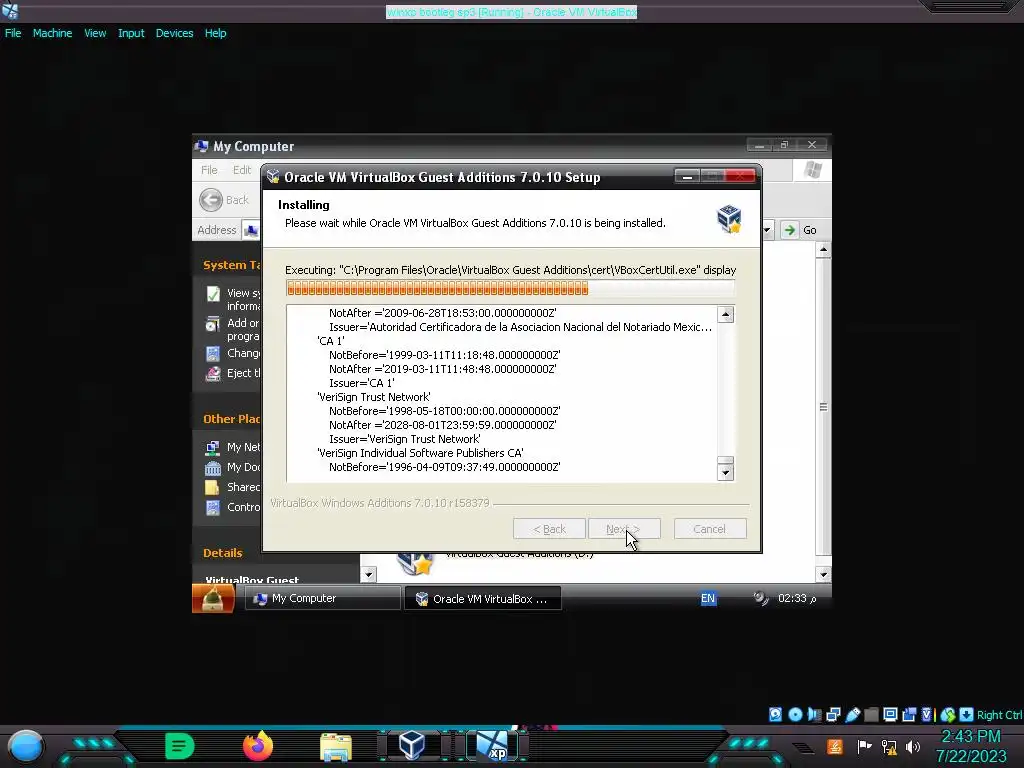
Task: Click the virtualization features 'V' status icon
Action: click(927, 714)
